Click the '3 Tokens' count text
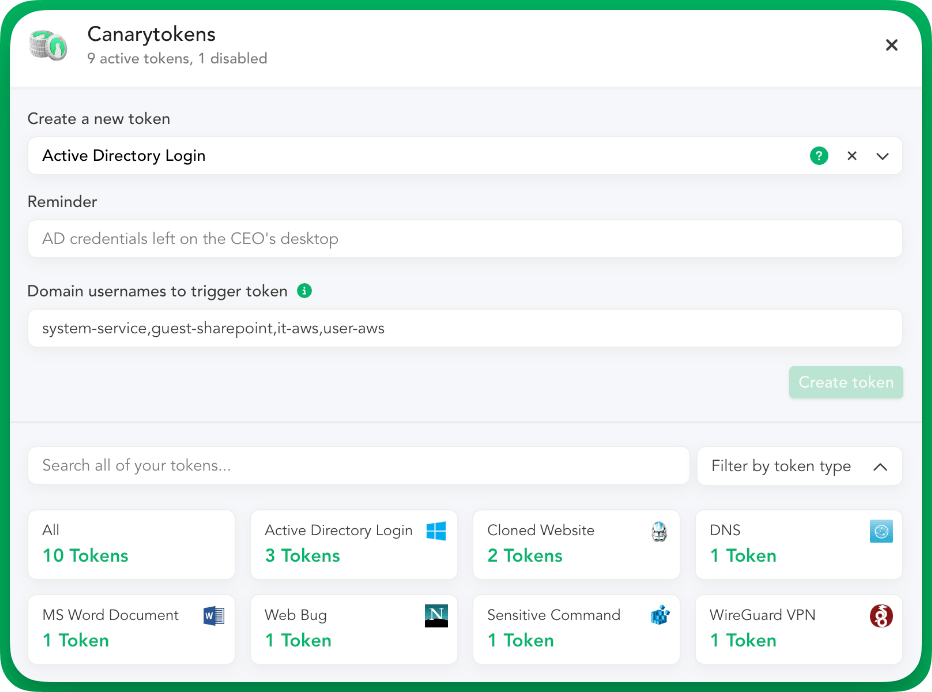 (x=303, y=555)
